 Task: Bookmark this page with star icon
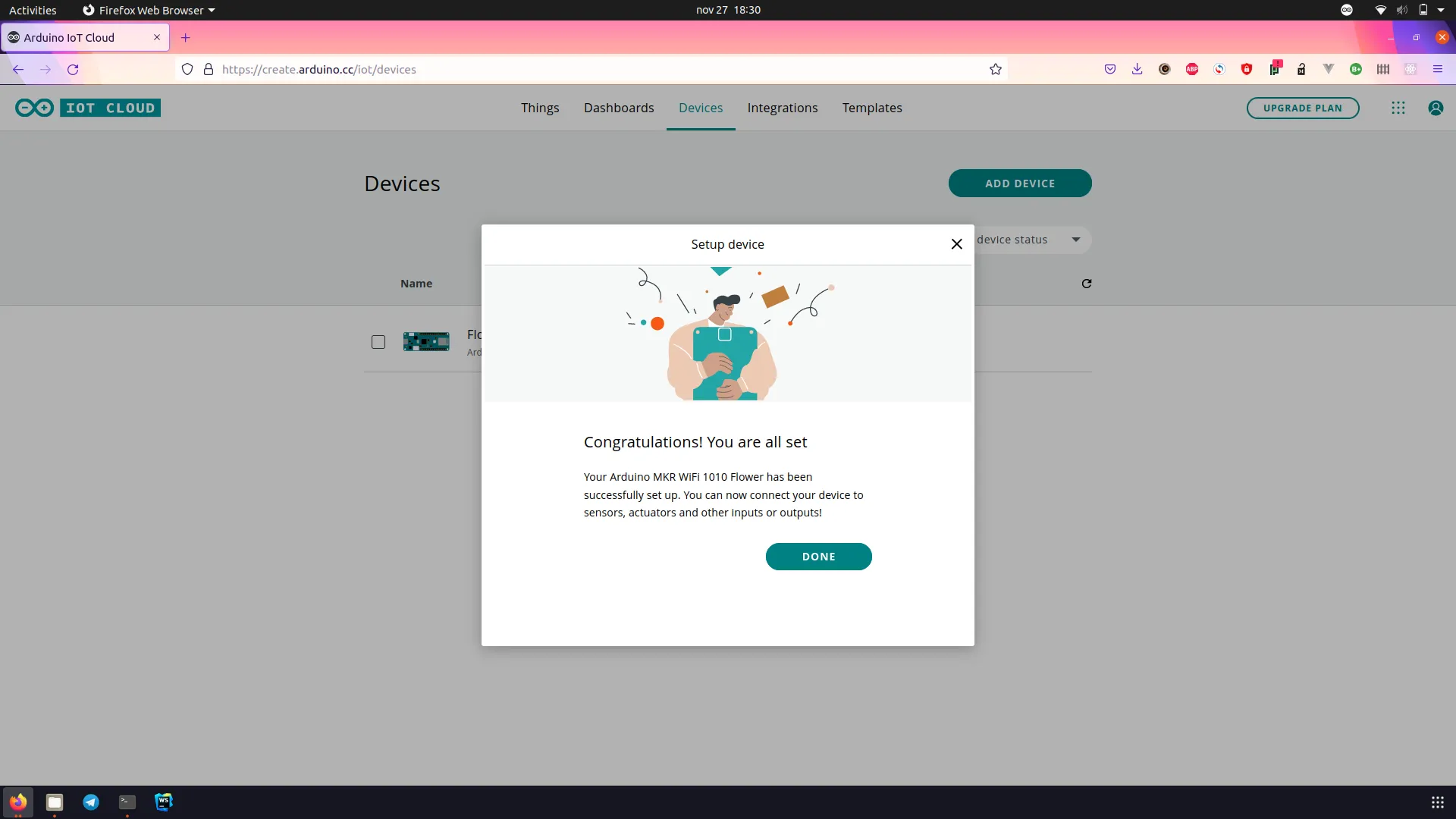(995, 69)
